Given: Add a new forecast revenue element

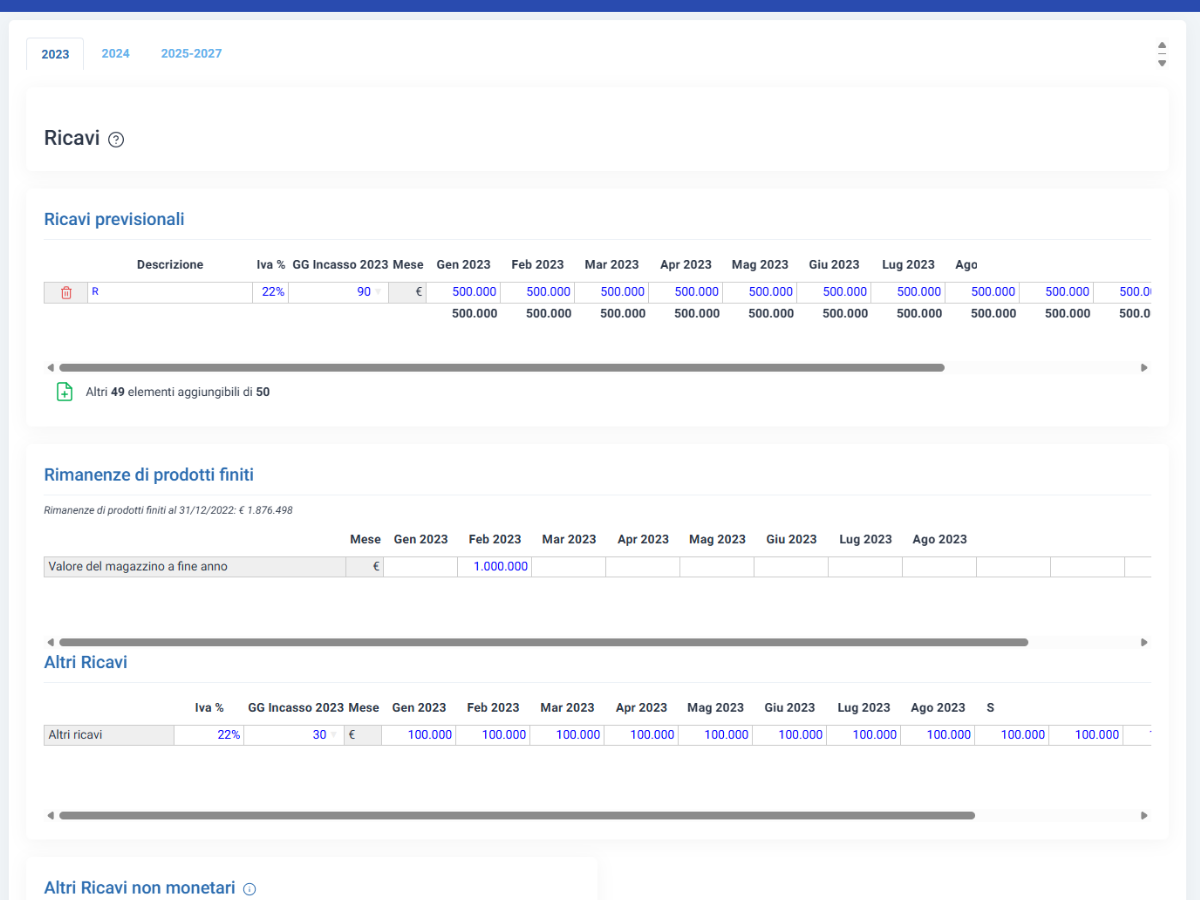Looking at the screenshot, I should click(64, 392).
